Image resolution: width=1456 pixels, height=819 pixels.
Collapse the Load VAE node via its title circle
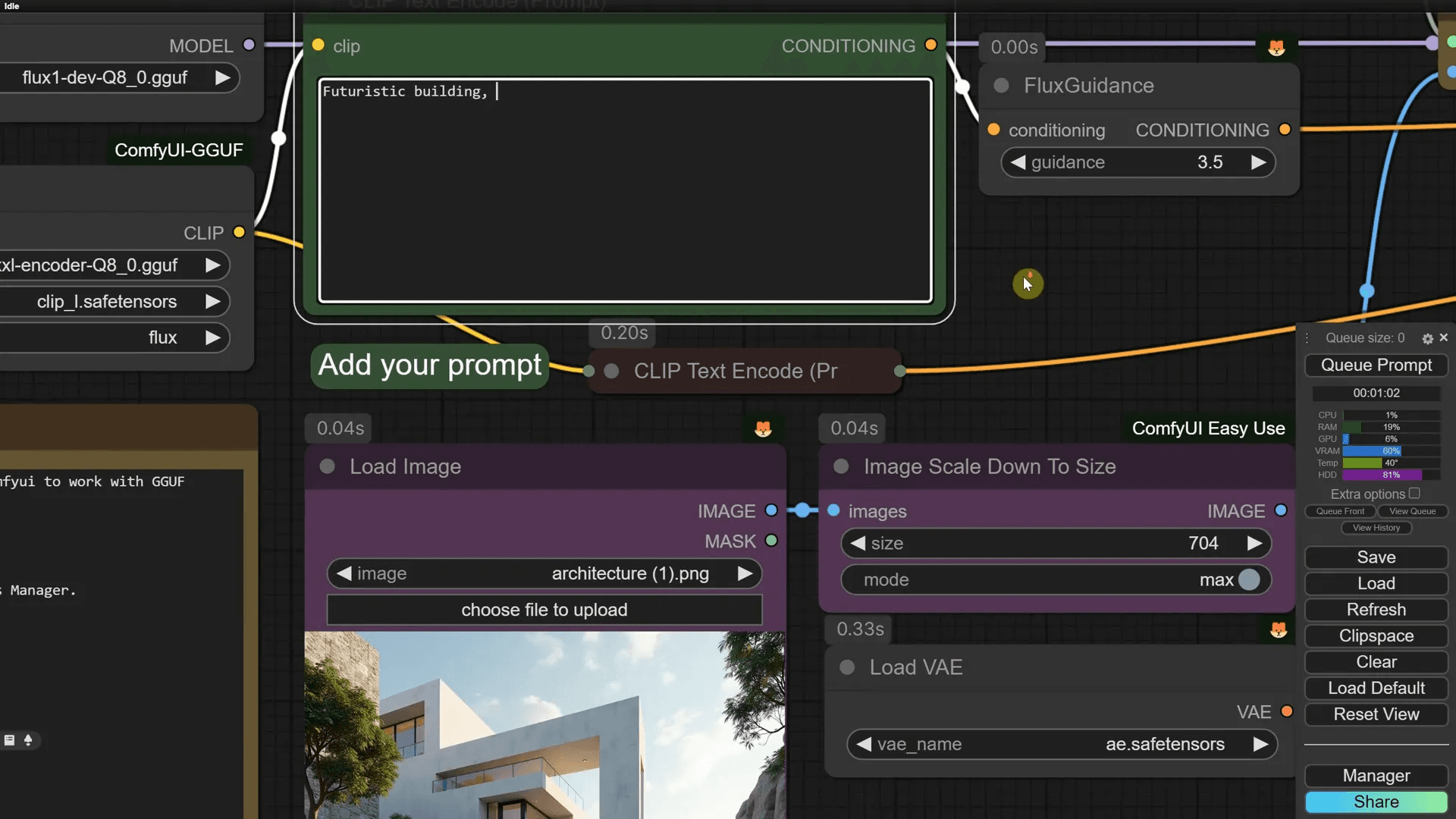click(846, 668)
